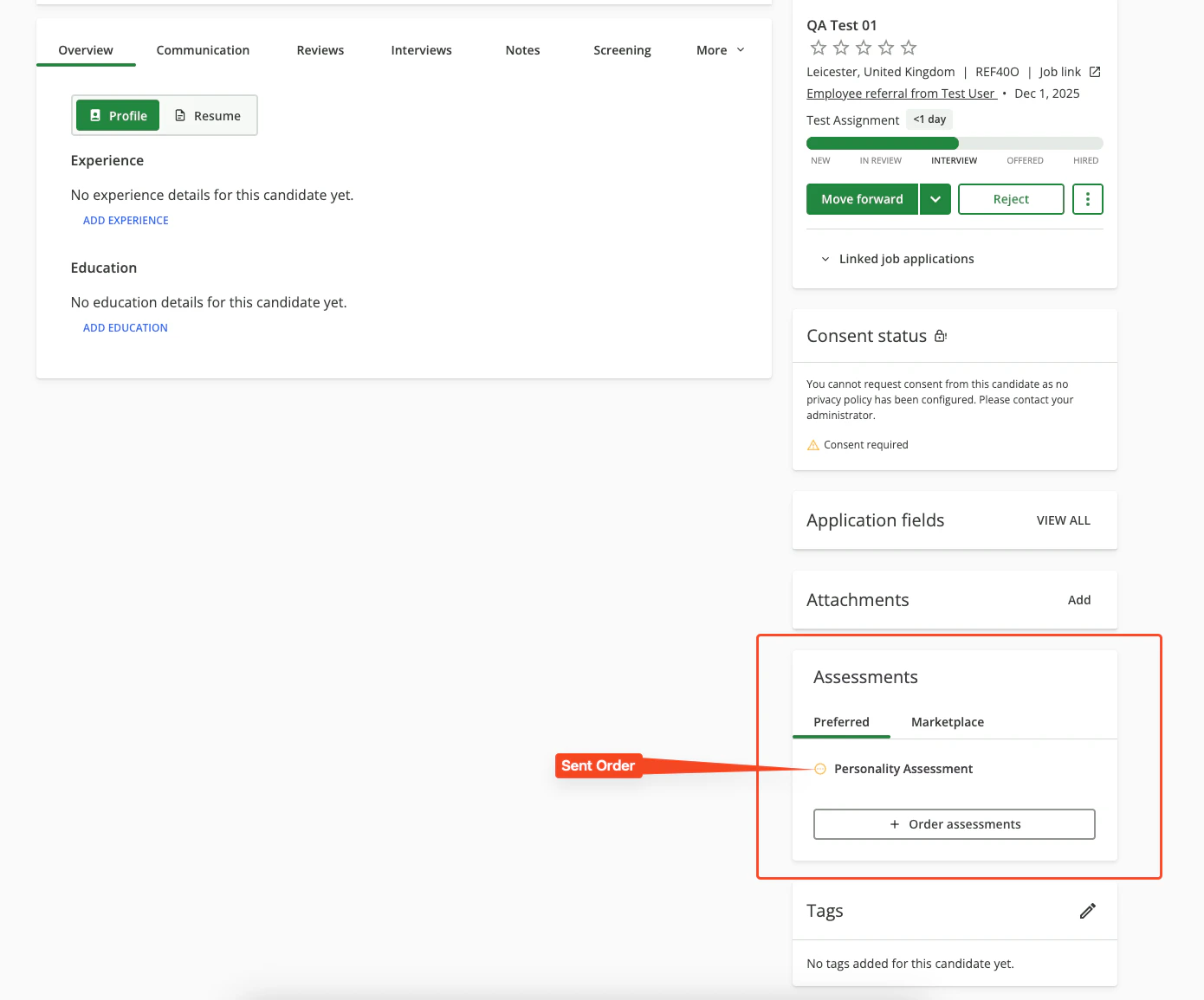Go to the Notes tab
Screen dimensions: 1204x1000
click(x=522, y=50)
